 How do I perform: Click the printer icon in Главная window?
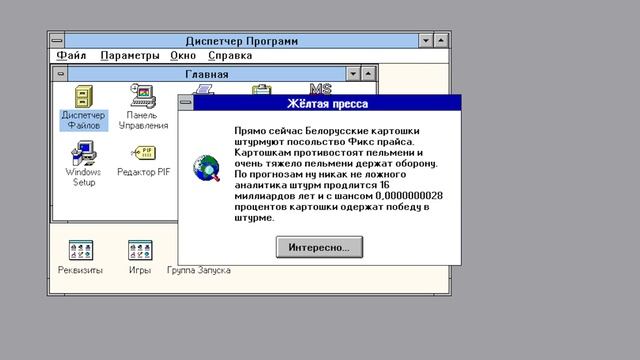click(x=203, y=89)
